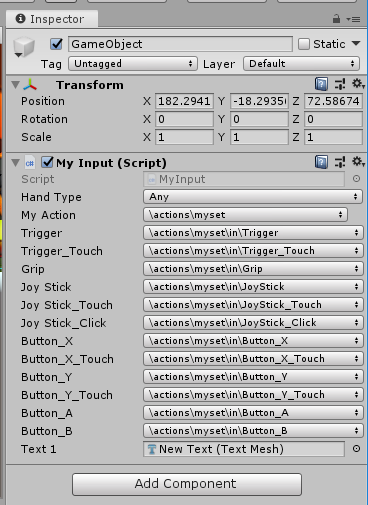Open My Input script gear settings menu

358,162
